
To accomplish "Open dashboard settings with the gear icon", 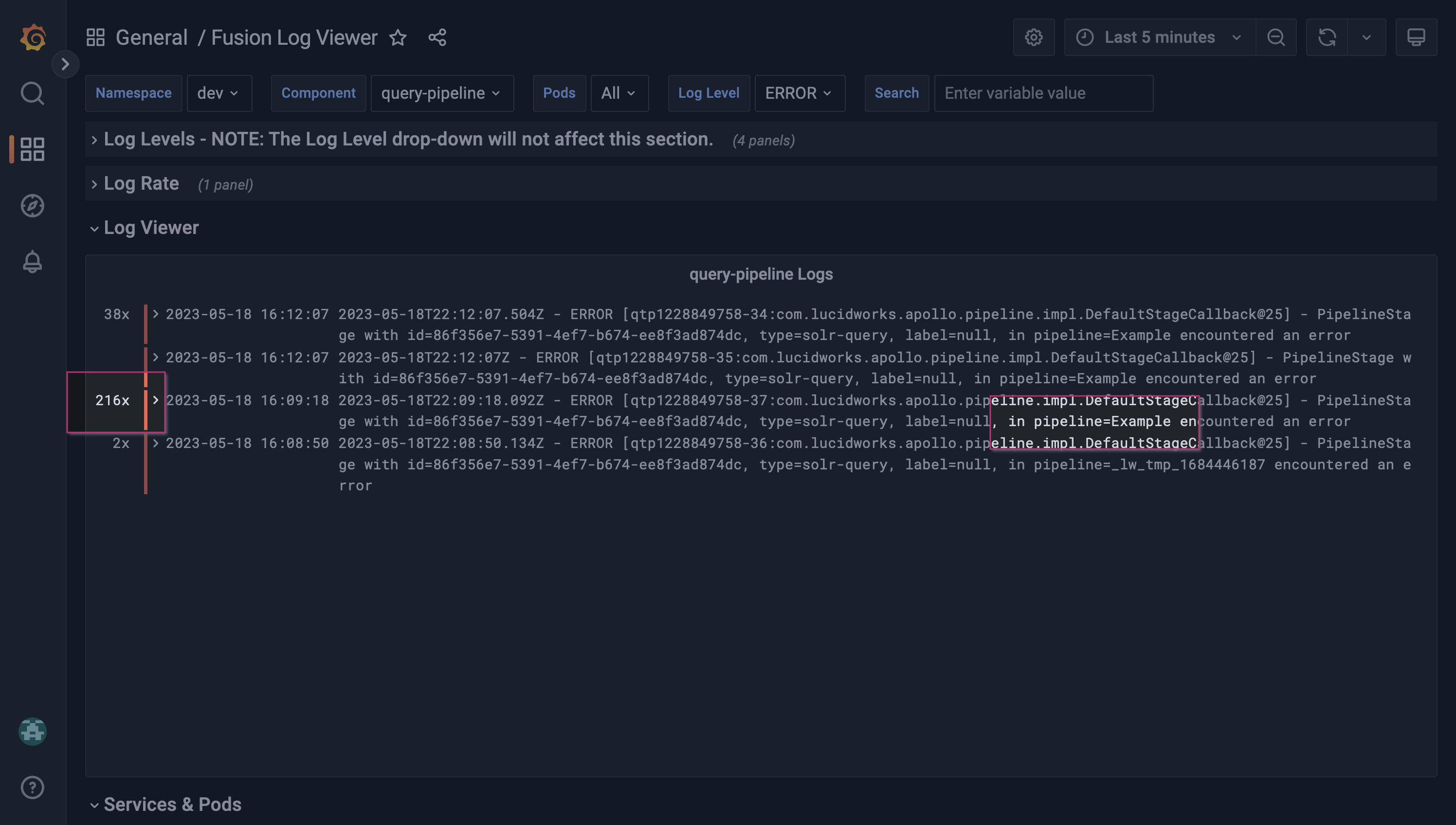I will [1034, 37].
